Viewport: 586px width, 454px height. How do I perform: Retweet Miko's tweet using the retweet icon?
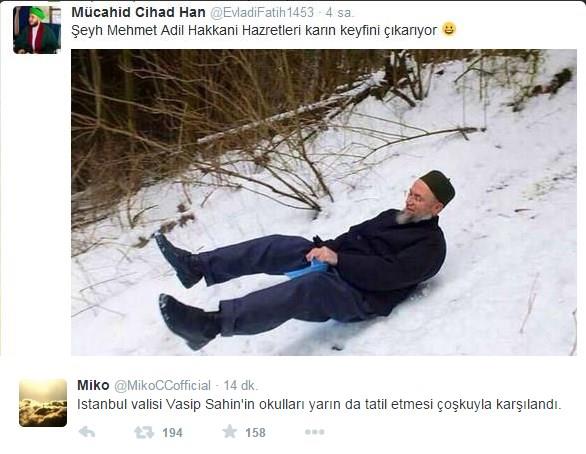click(144, 432)
